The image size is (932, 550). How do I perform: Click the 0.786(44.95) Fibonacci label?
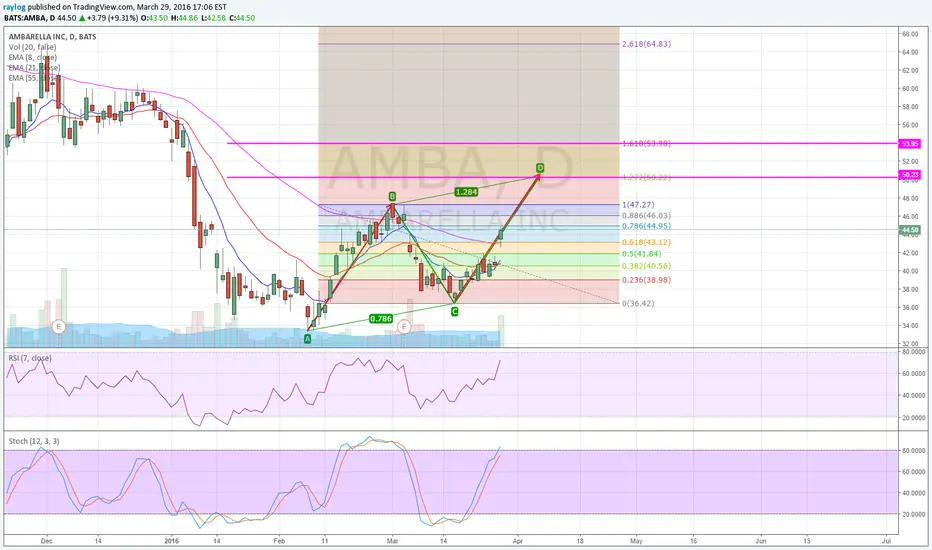tap(647, 226)
